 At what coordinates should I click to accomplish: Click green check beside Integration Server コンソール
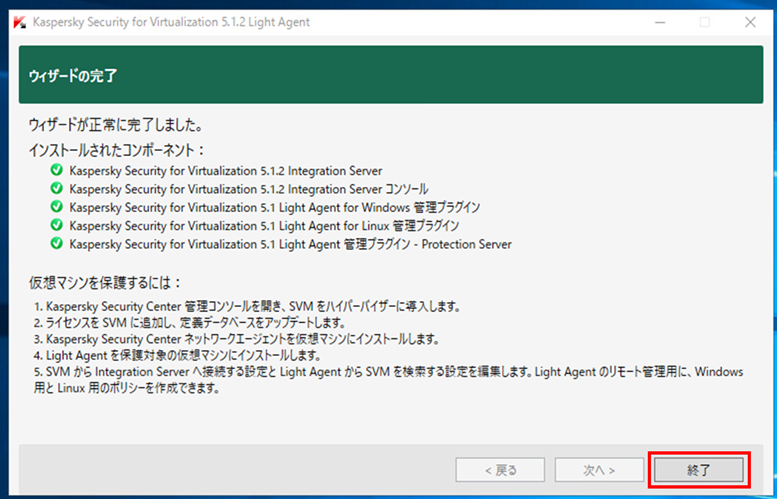click(x=57, y=189)
